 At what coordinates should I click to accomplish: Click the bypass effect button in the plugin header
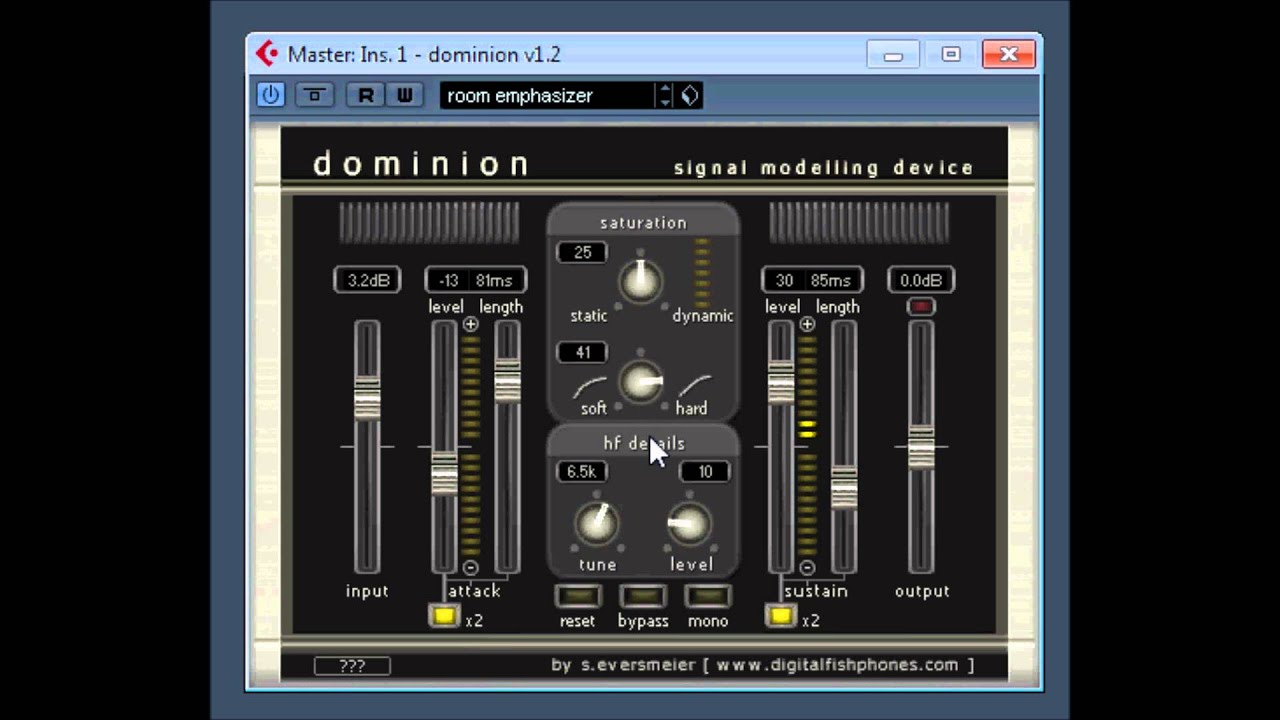[314, 95]
